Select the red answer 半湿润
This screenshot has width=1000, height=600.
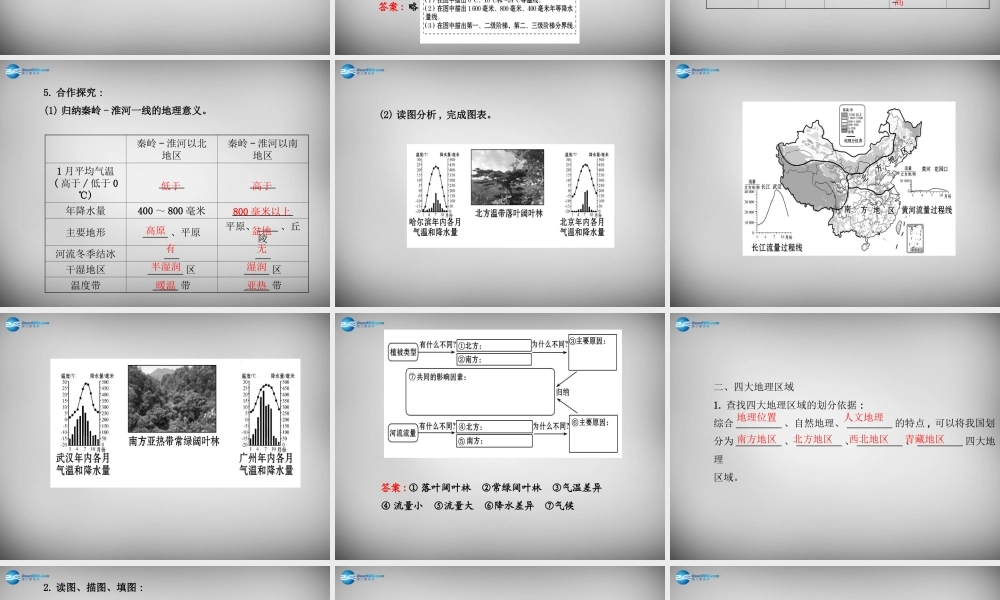(166, 267)
